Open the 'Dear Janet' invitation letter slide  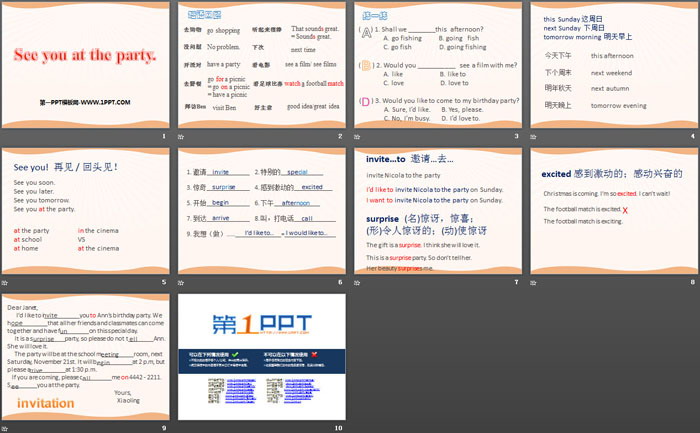point(87,355)
